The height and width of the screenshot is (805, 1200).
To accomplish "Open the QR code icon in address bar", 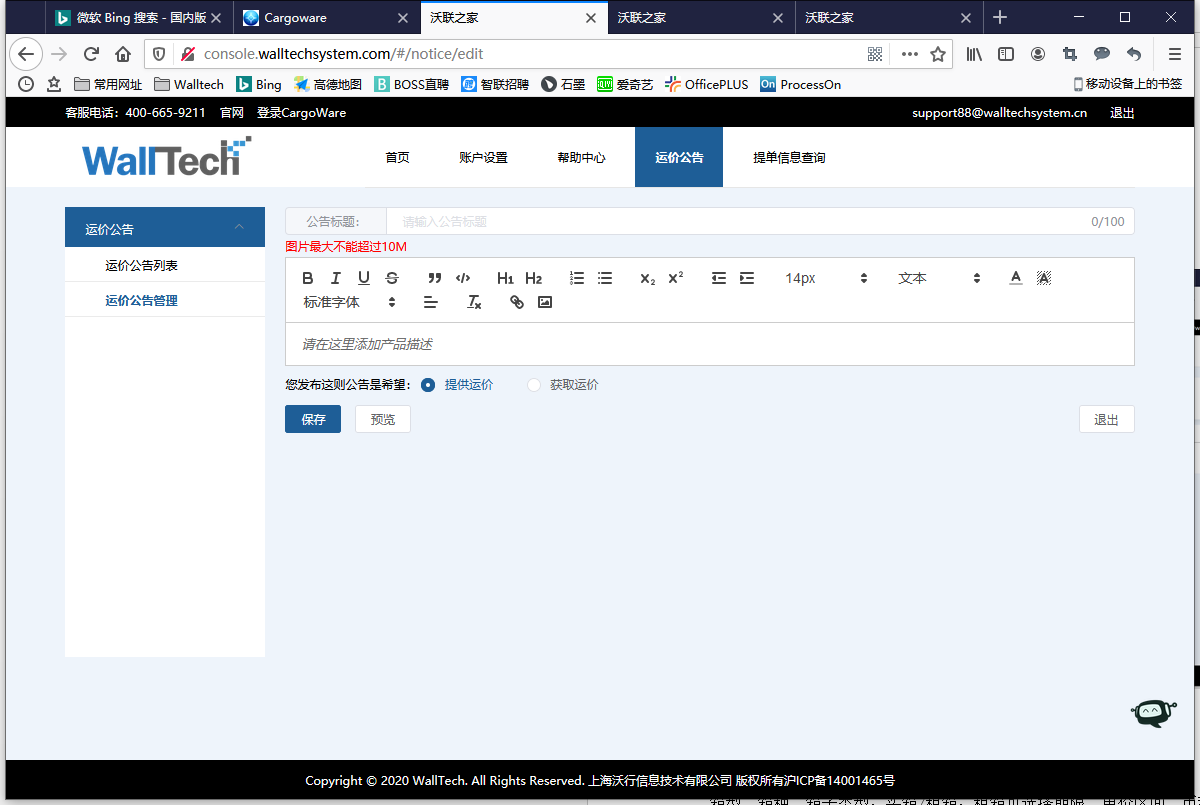I will point(875,54).
